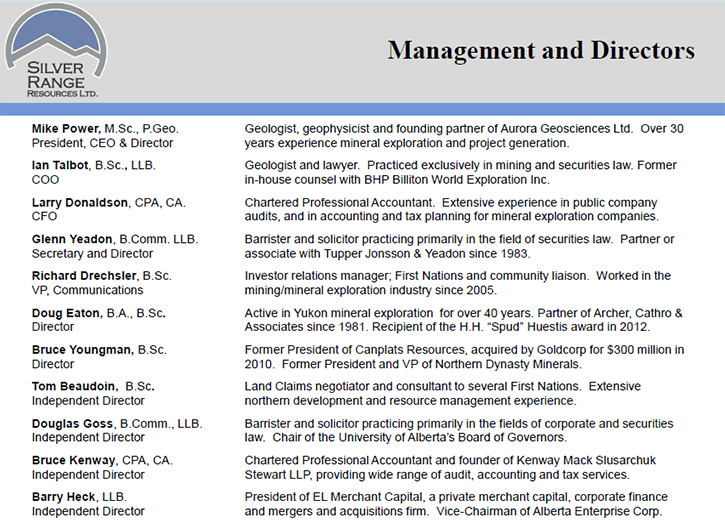
Task: Click Richard Drechsler, B.Sc. name
Action: pyautogui.click(x=101, y=276)
